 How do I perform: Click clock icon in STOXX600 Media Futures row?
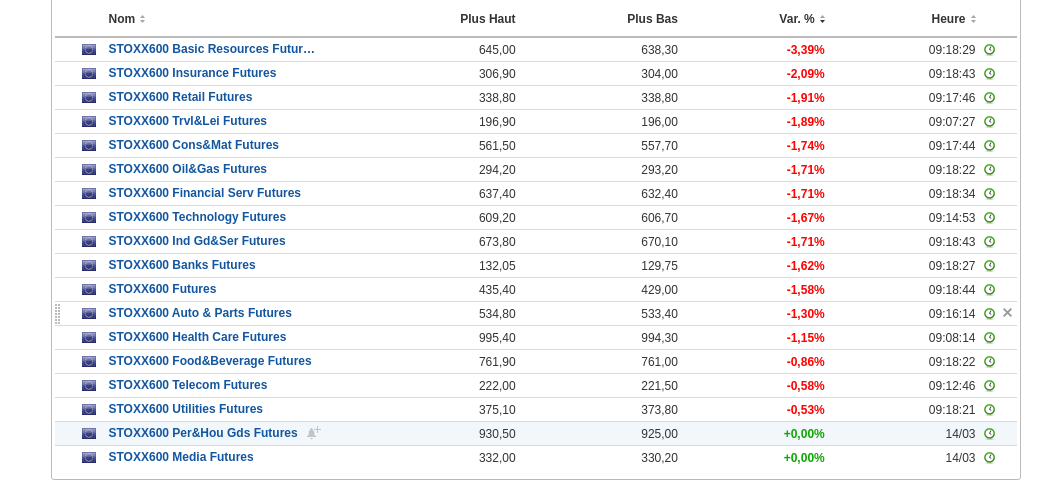click(989, 458)
